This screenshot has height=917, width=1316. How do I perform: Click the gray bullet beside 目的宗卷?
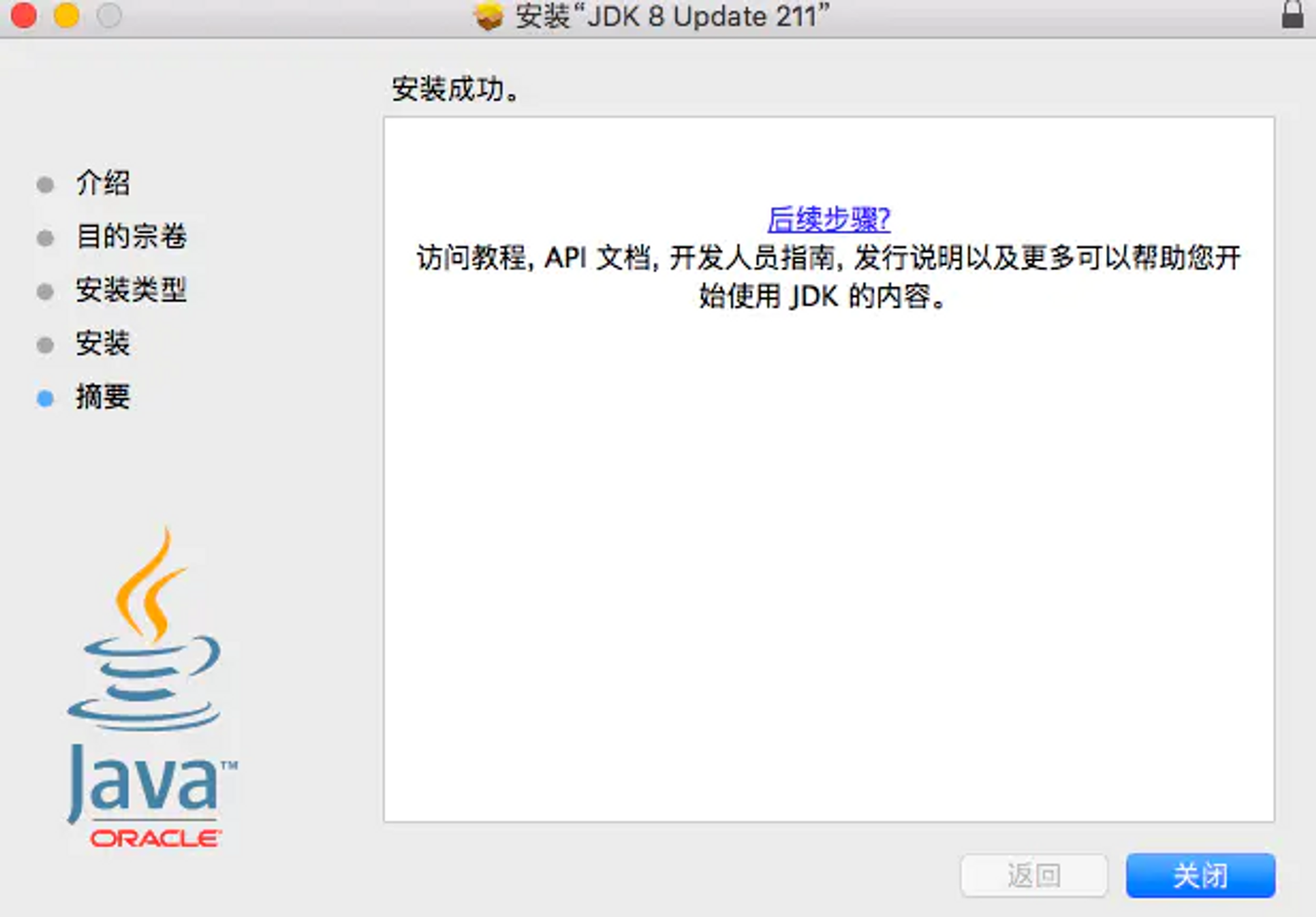[x=45, y=238]
